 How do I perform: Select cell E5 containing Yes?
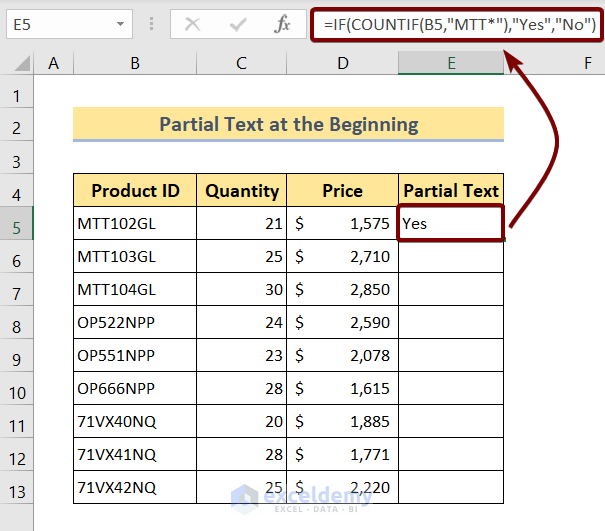[451, 224]
